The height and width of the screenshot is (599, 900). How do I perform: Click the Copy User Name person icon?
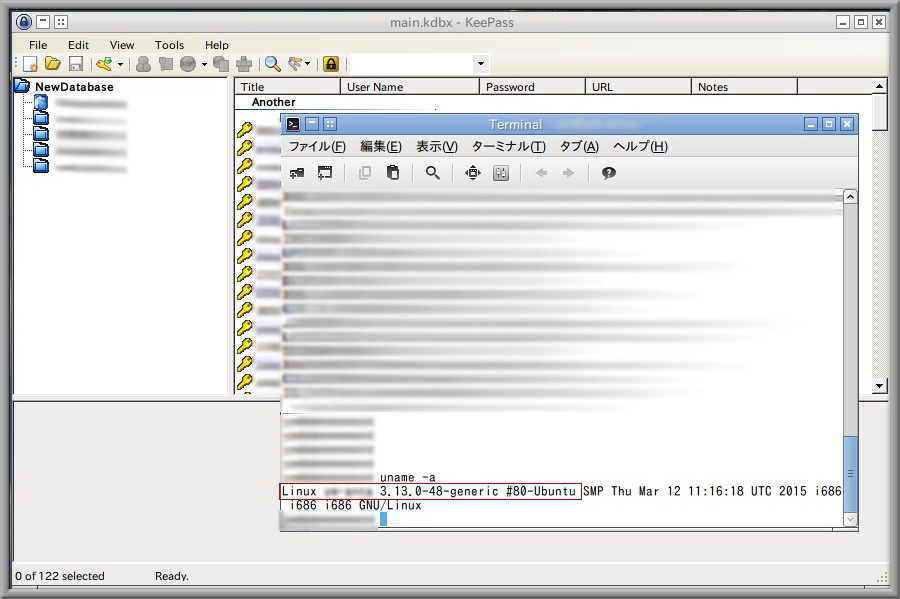[143, 64]
